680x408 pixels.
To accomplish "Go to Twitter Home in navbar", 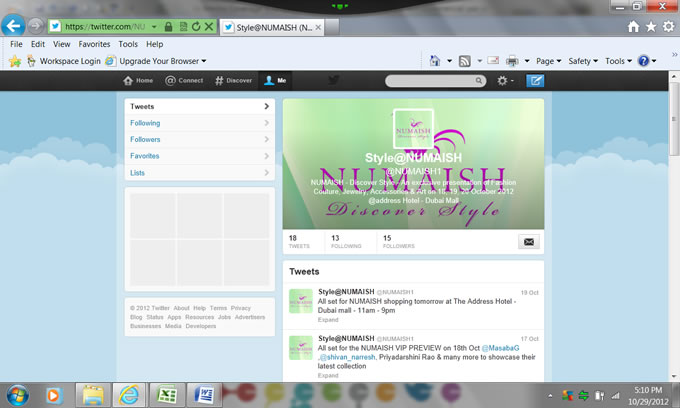I will tap(138, 81).
